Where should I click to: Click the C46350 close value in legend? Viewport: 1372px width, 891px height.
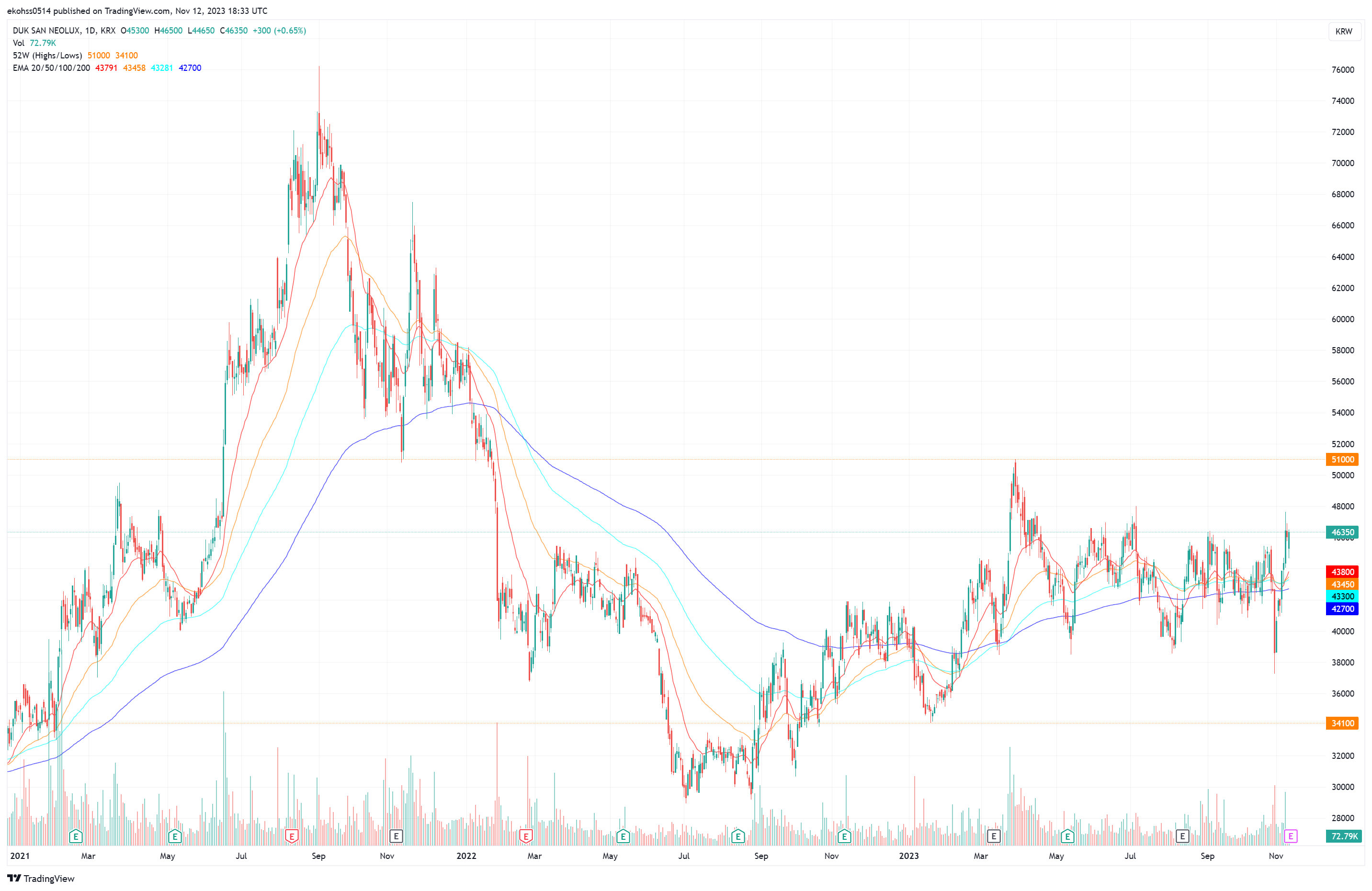click(x=234, y=31)
